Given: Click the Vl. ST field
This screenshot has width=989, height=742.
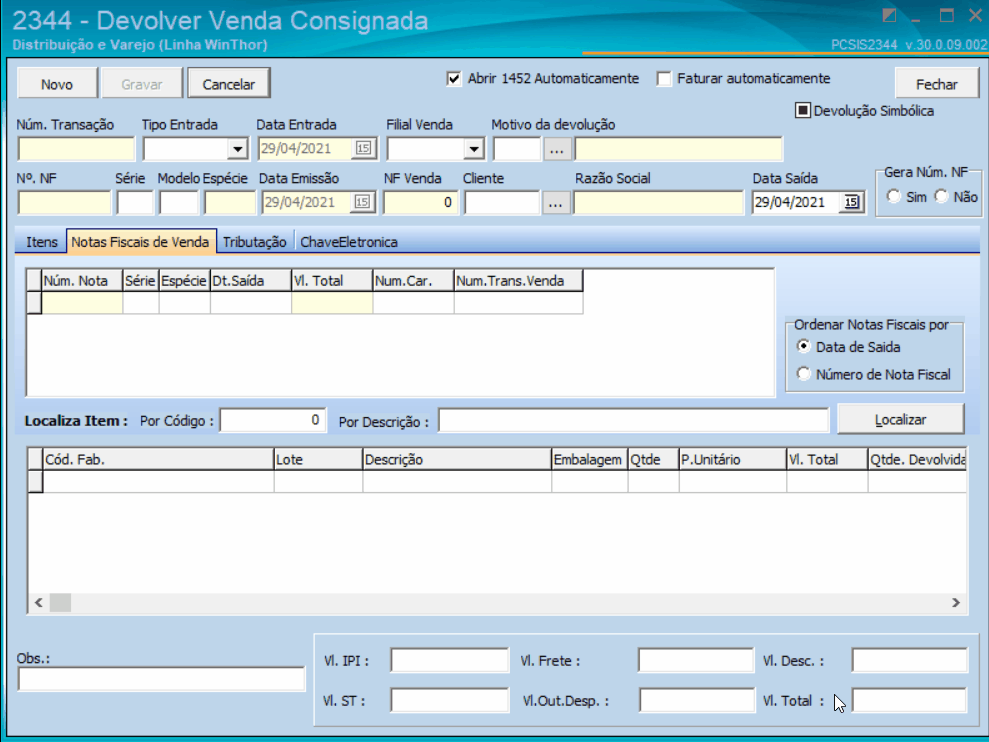Looking at the screenshot, I should click(x=449, y=700).
